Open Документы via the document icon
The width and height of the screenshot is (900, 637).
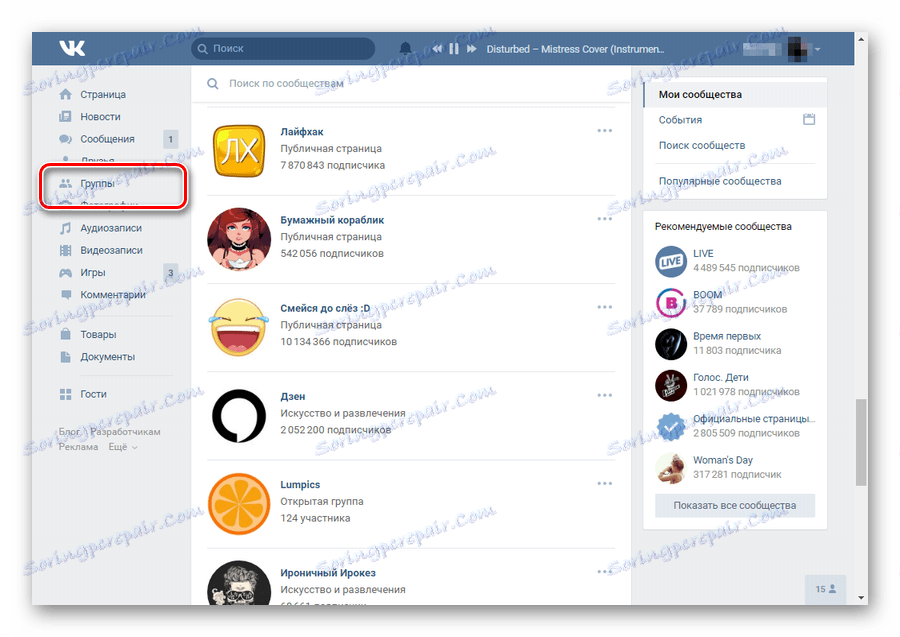[64, 356]
